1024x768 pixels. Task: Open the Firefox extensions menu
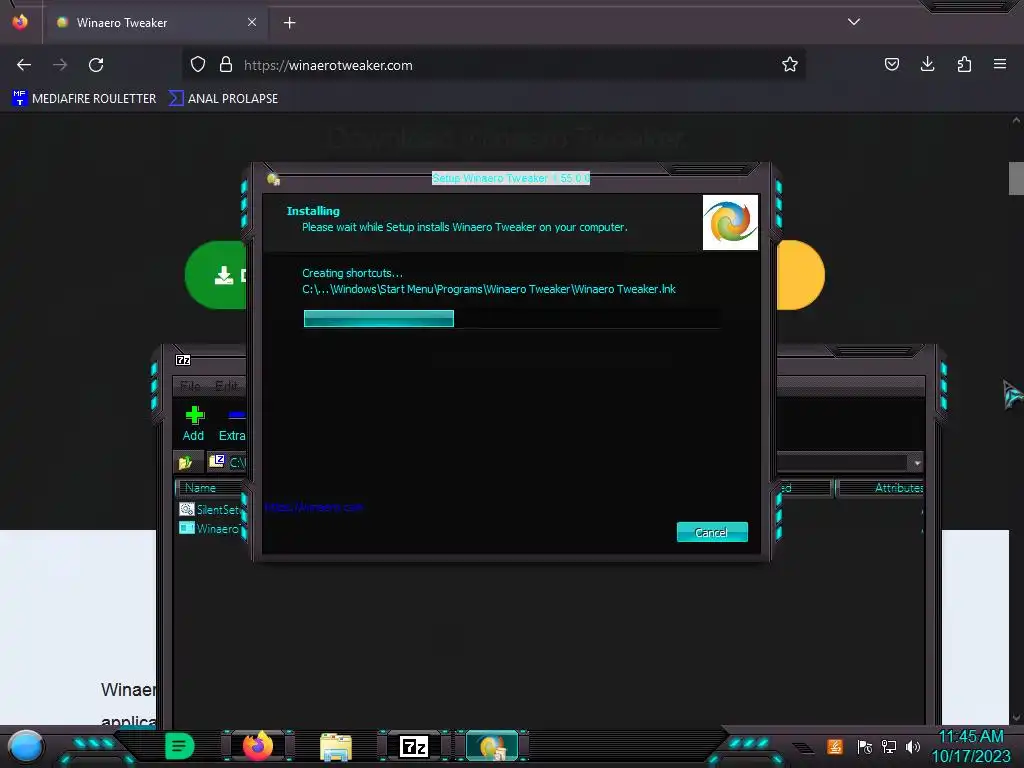pyautogui.click(x=964, y=64)
